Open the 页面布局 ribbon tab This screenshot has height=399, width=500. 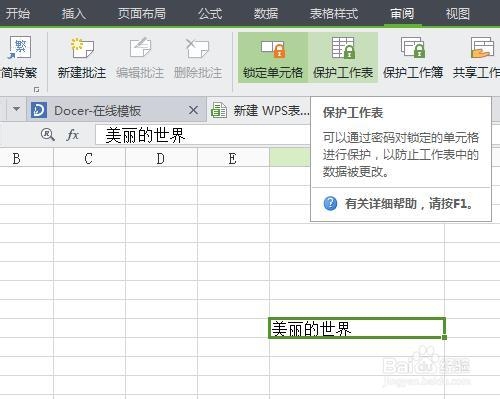tap(142, 13)
